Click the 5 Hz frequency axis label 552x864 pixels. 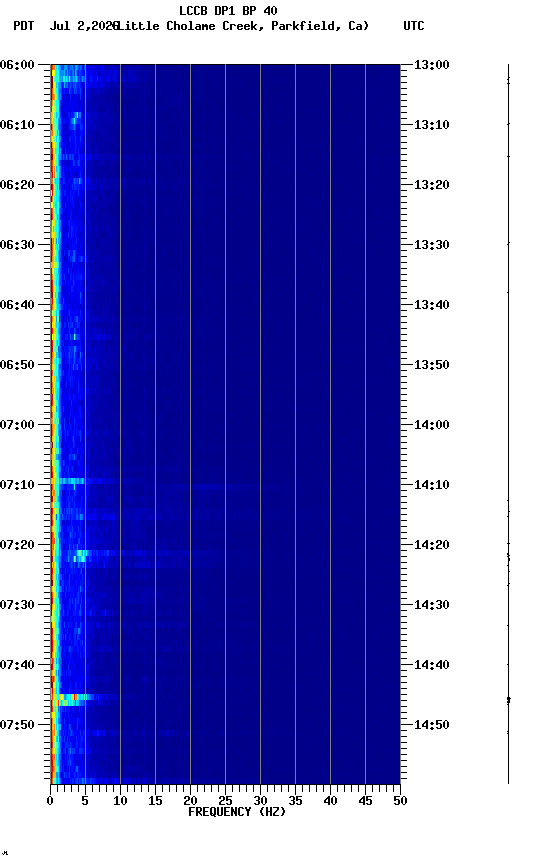tap(85, 801)
